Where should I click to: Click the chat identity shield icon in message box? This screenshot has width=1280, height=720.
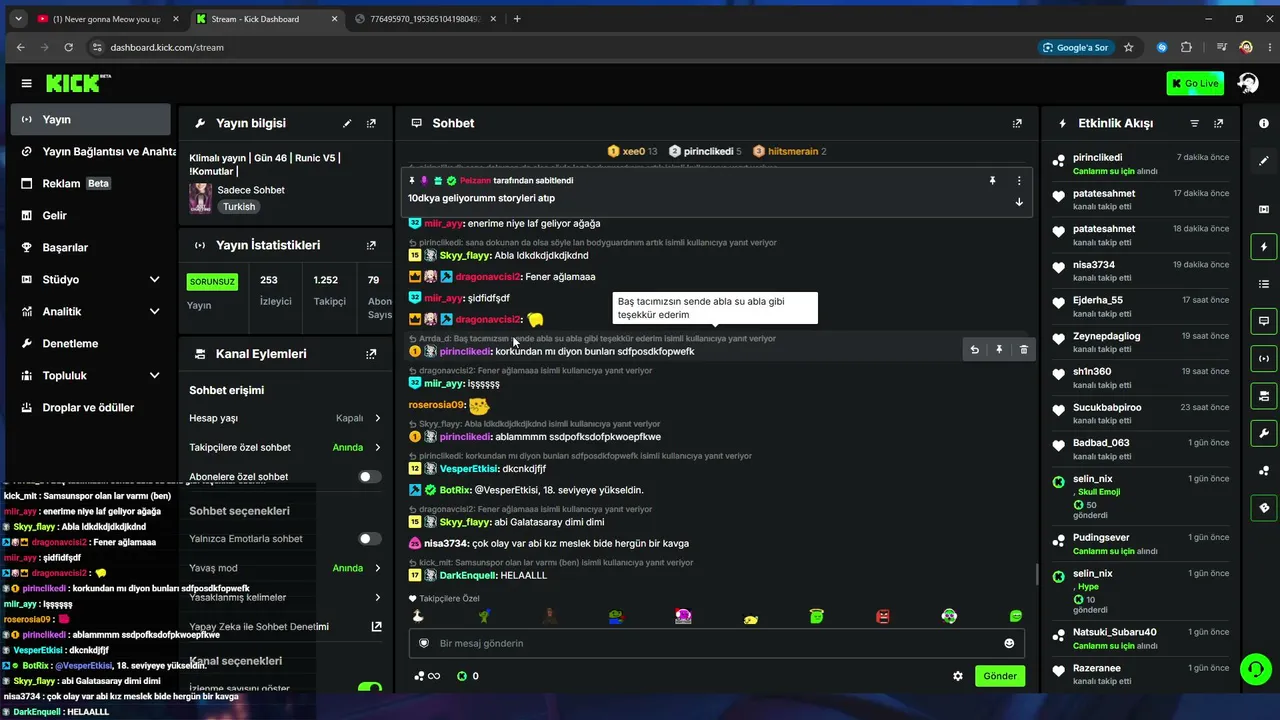(x=424, y=643)
